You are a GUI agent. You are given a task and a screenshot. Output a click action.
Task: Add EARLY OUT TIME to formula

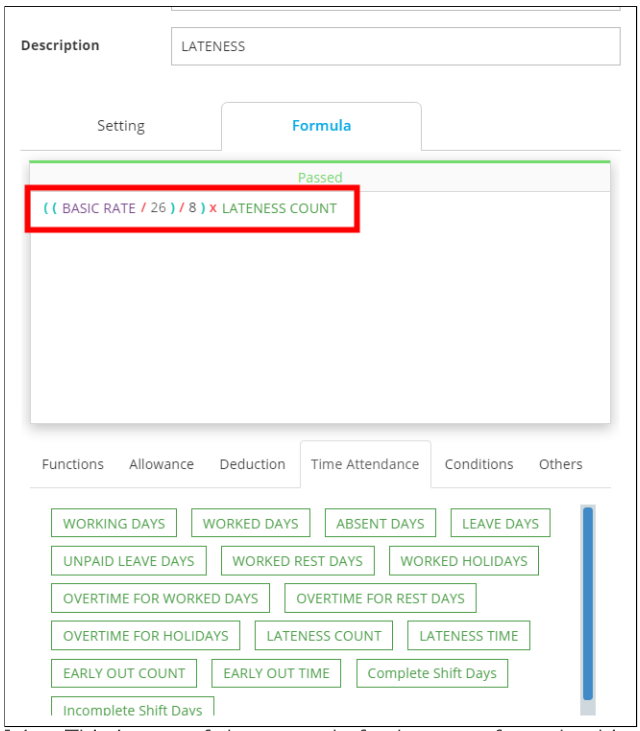(276, 673)
